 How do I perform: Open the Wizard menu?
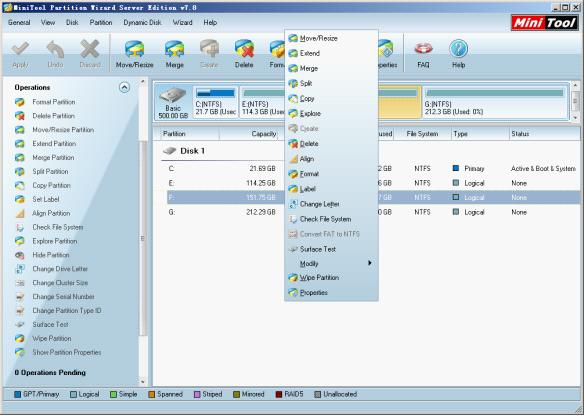(182, 22)
